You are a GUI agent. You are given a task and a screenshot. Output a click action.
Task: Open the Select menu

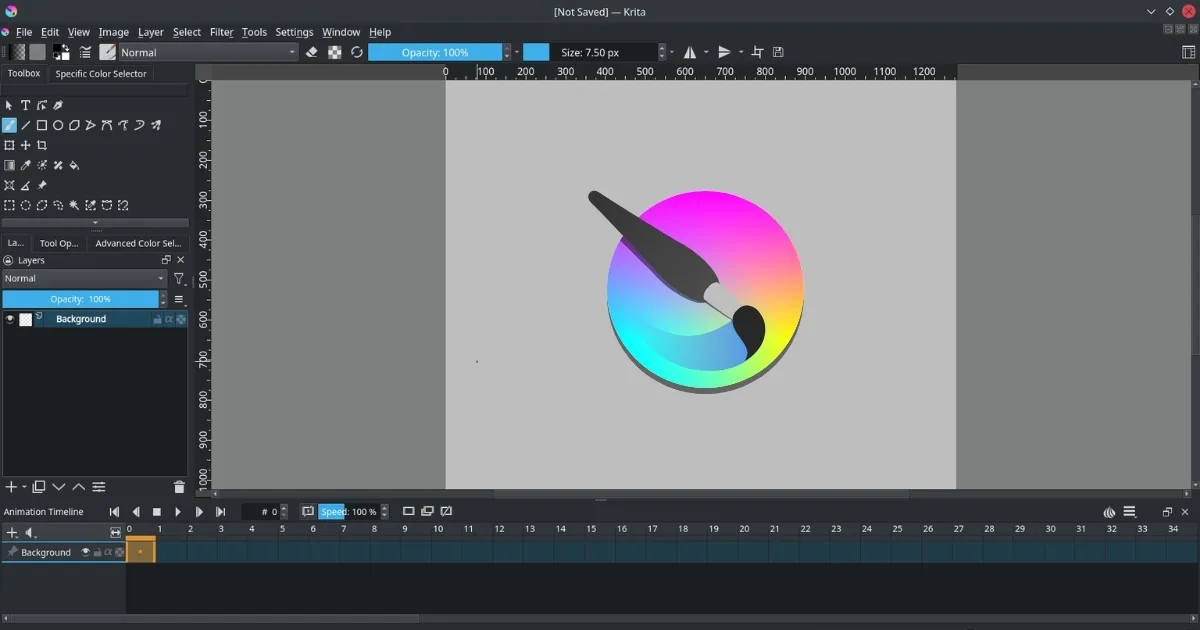(186, 32)
